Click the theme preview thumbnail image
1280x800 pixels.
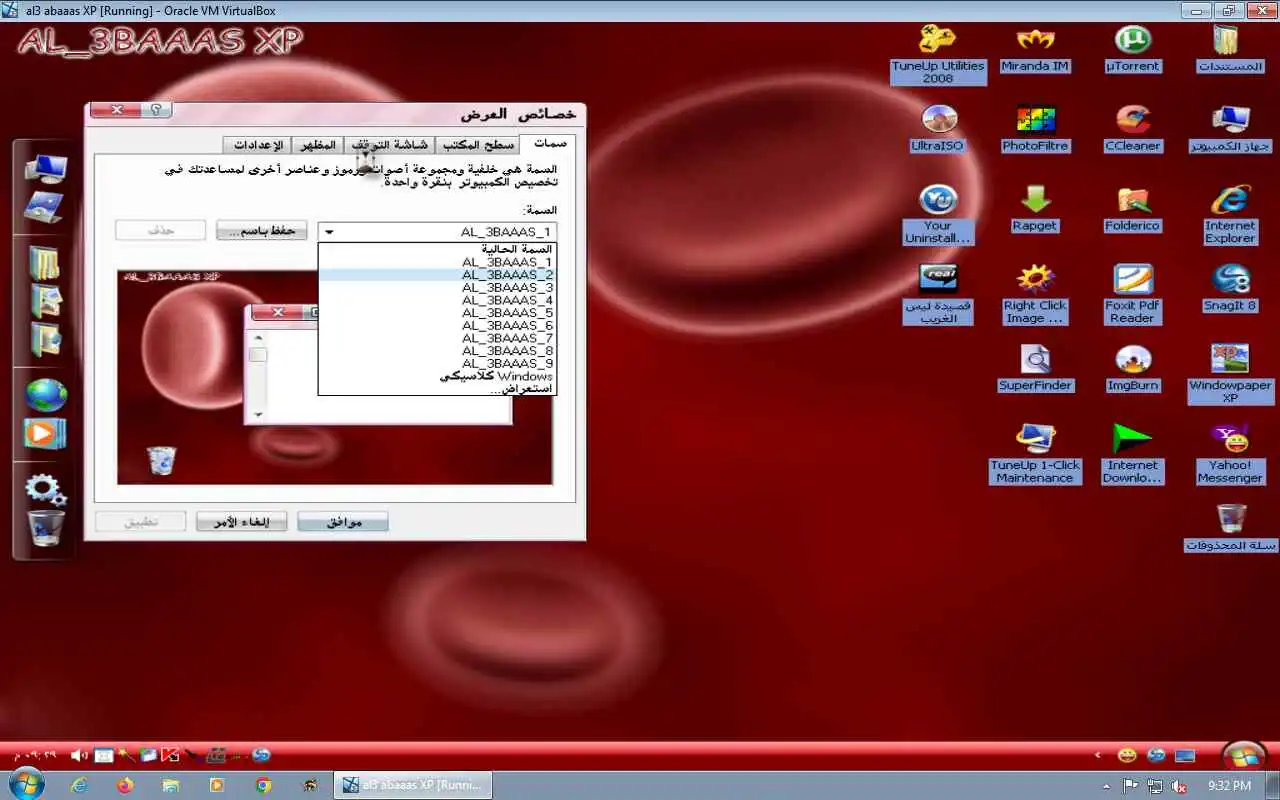(335, 377)
